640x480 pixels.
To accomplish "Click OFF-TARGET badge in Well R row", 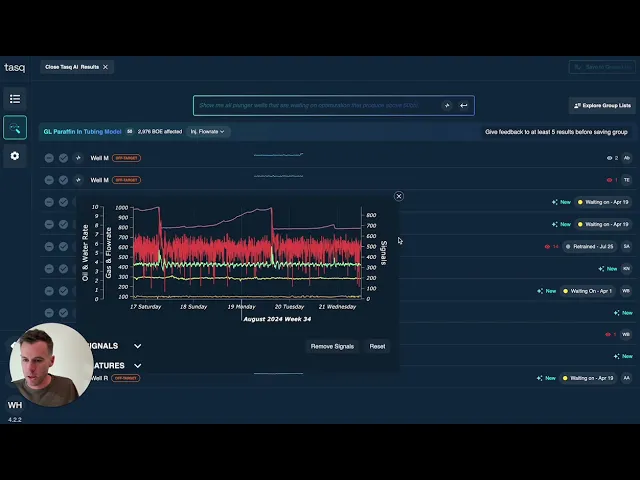I will tap(126, 378).
